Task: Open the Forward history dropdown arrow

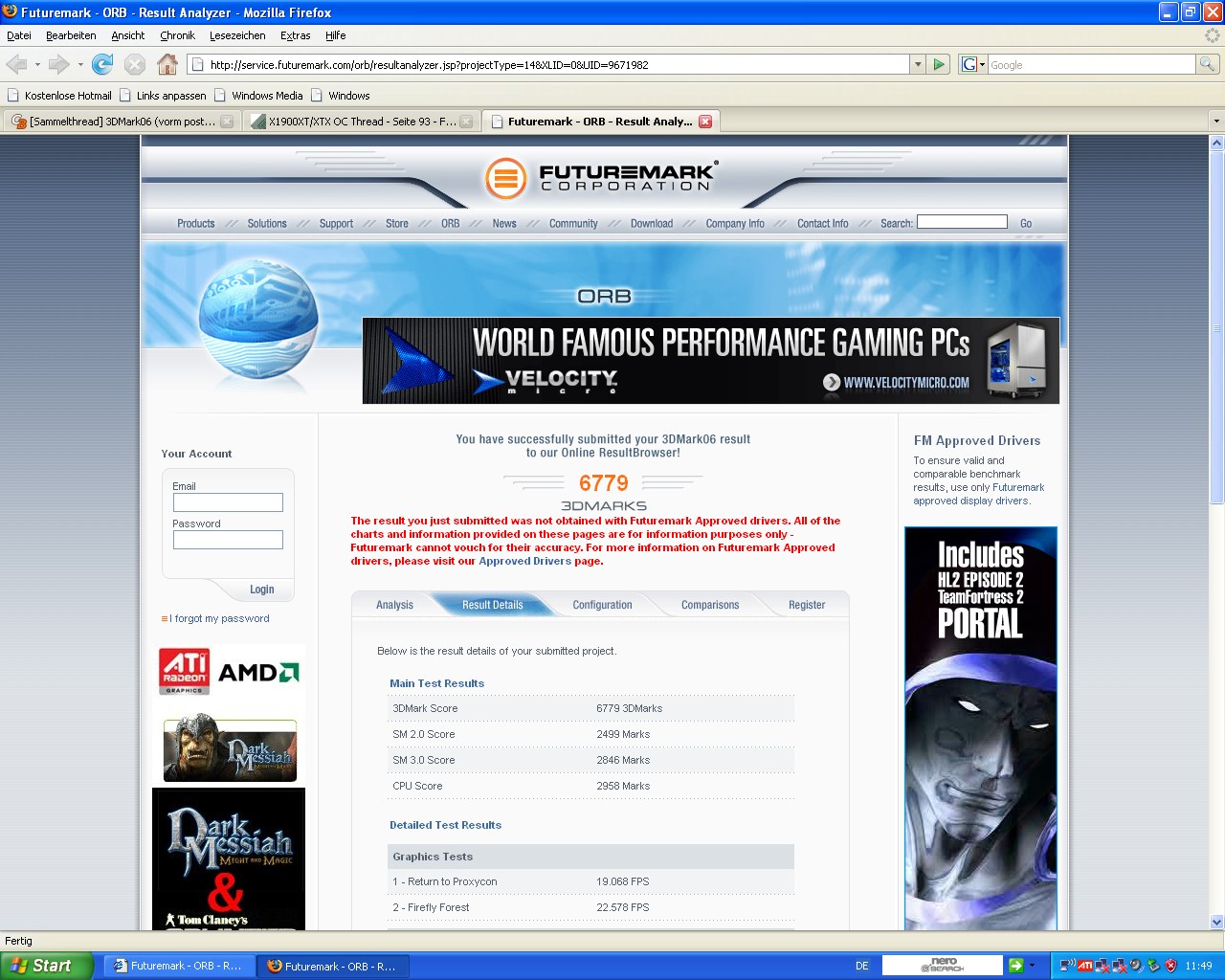Action: tap(80, 64)
